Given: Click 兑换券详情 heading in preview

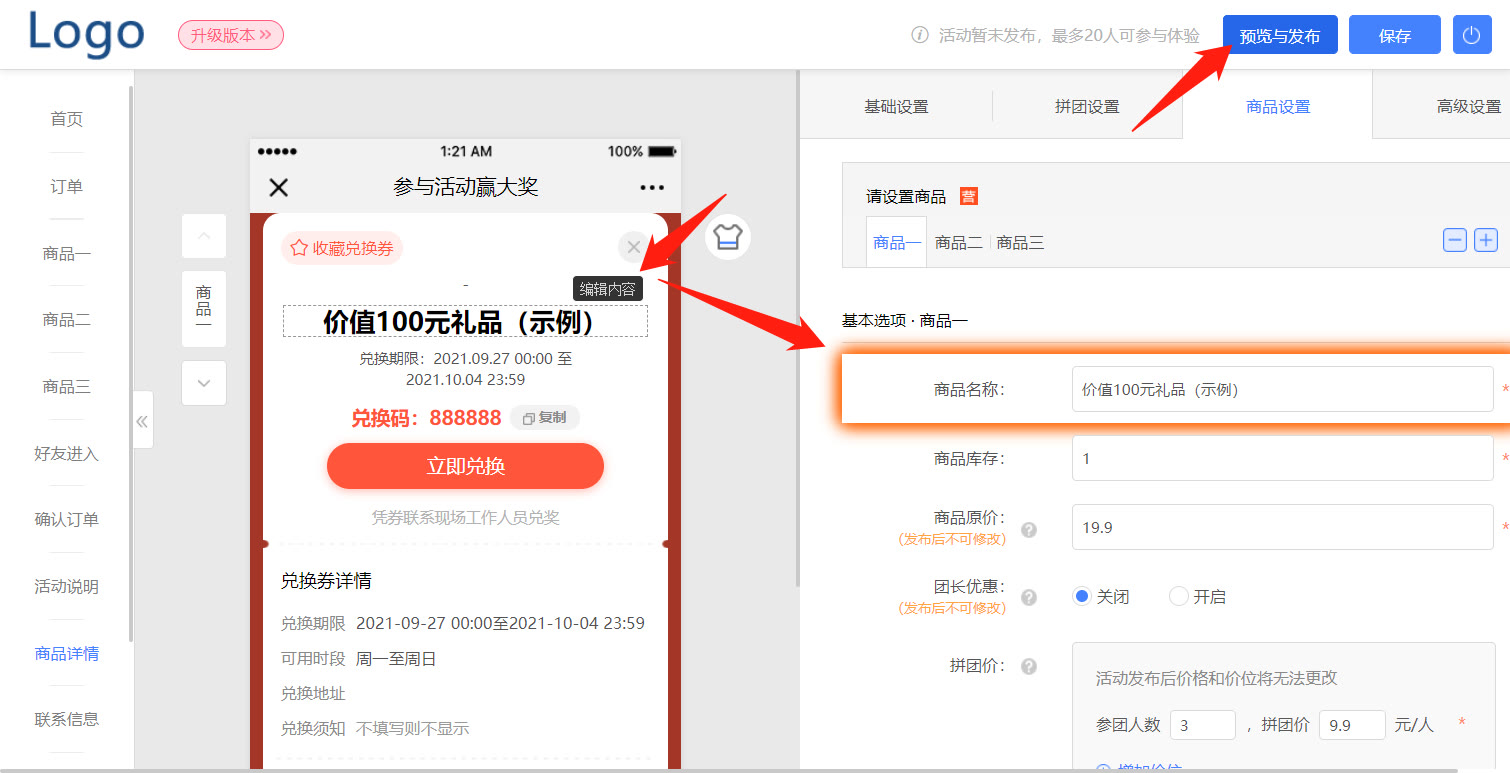Looking at the screenshot, I should coord(327,581).
